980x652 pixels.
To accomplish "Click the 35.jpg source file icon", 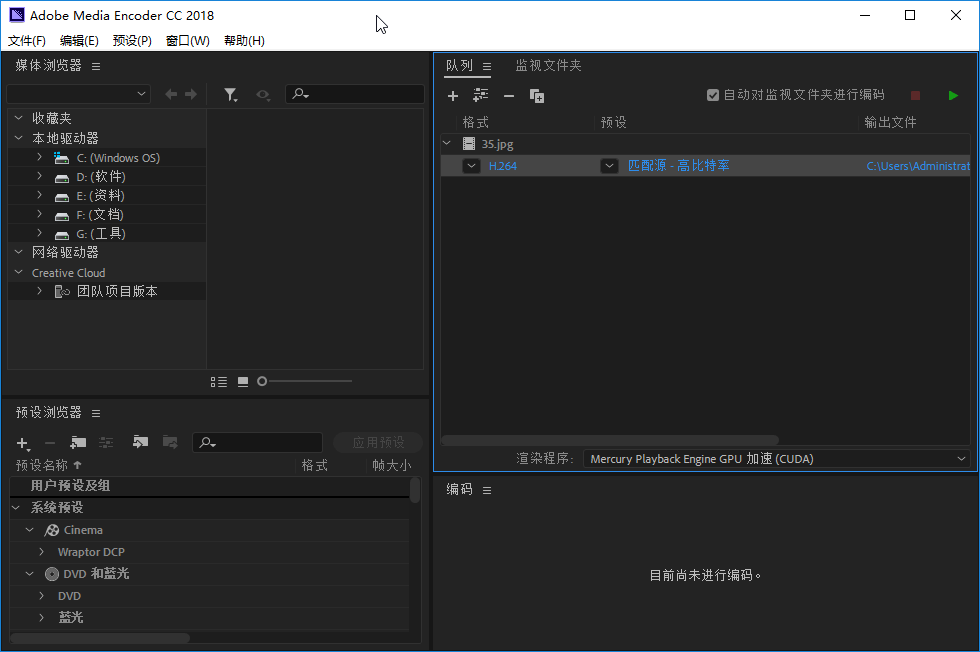I will (468, 144).
